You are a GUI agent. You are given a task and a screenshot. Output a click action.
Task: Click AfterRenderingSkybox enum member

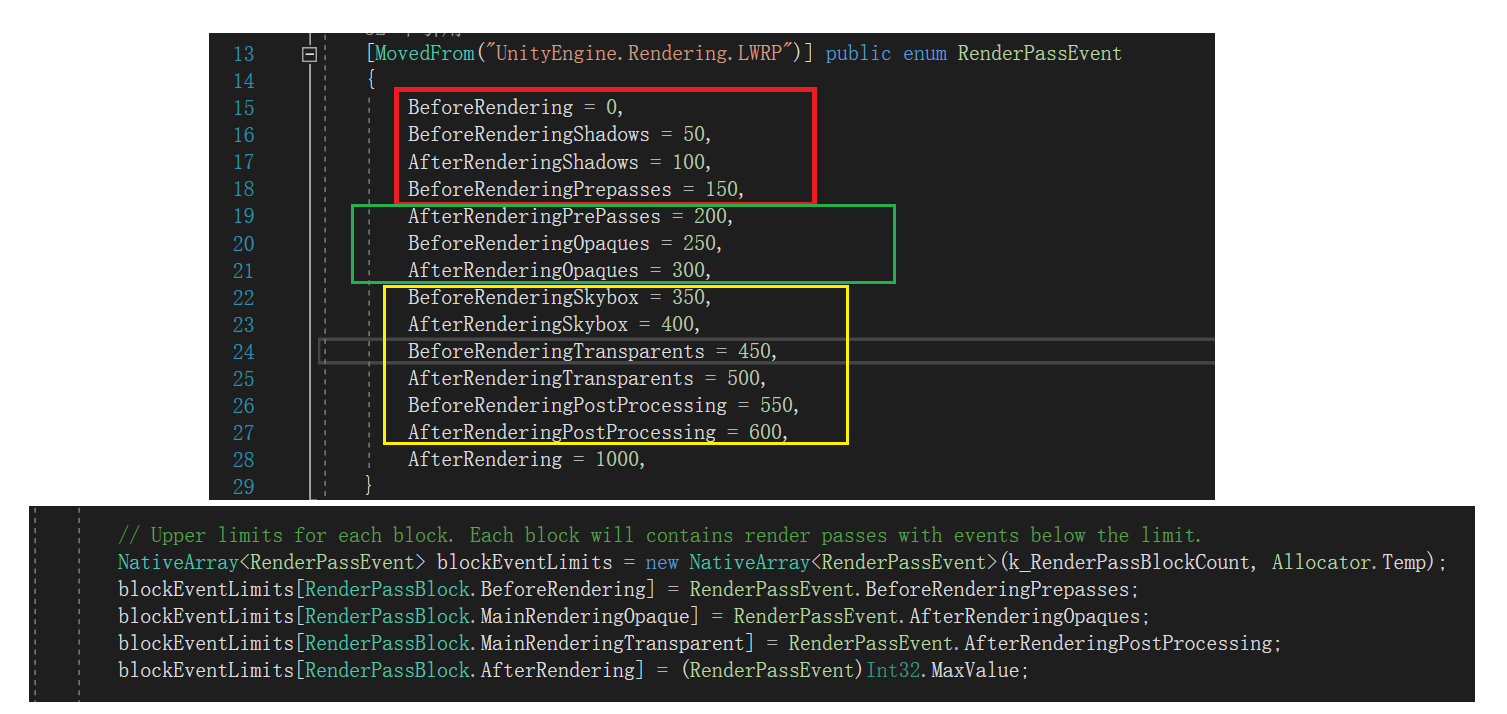pos(518,325)
